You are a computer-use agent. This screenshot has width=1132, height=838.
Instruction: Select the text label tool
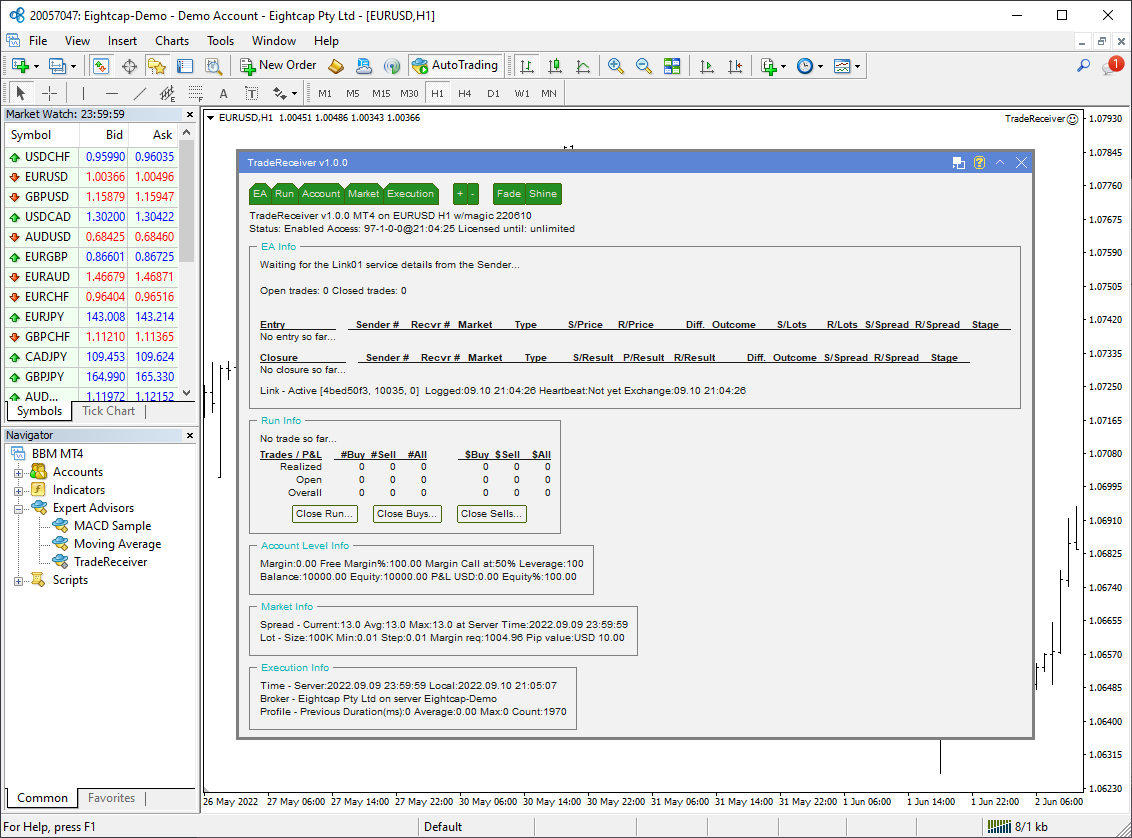pyautogui.click(x=251, y=93)
